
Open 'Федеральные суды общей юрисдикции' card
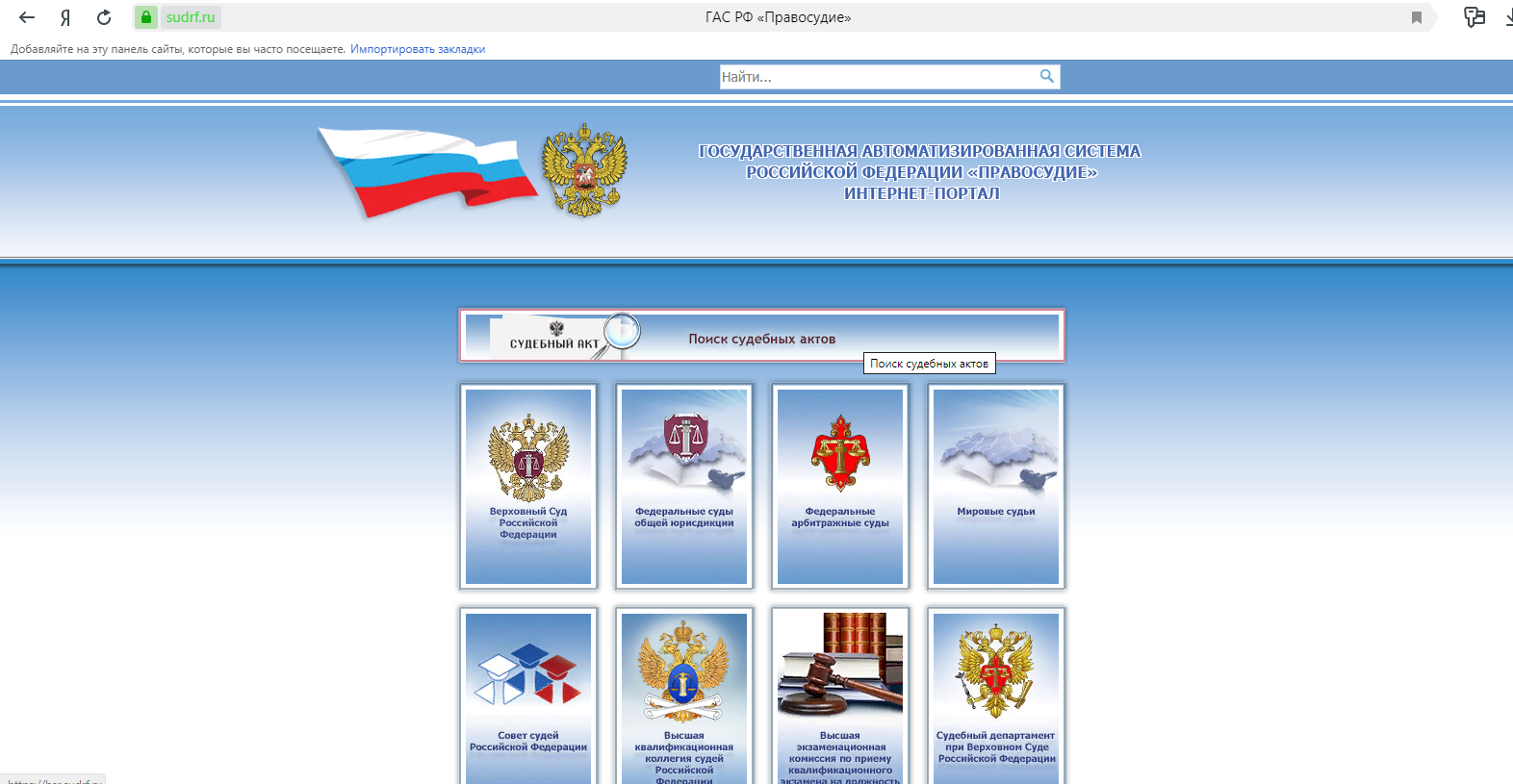tap(684, 486)
